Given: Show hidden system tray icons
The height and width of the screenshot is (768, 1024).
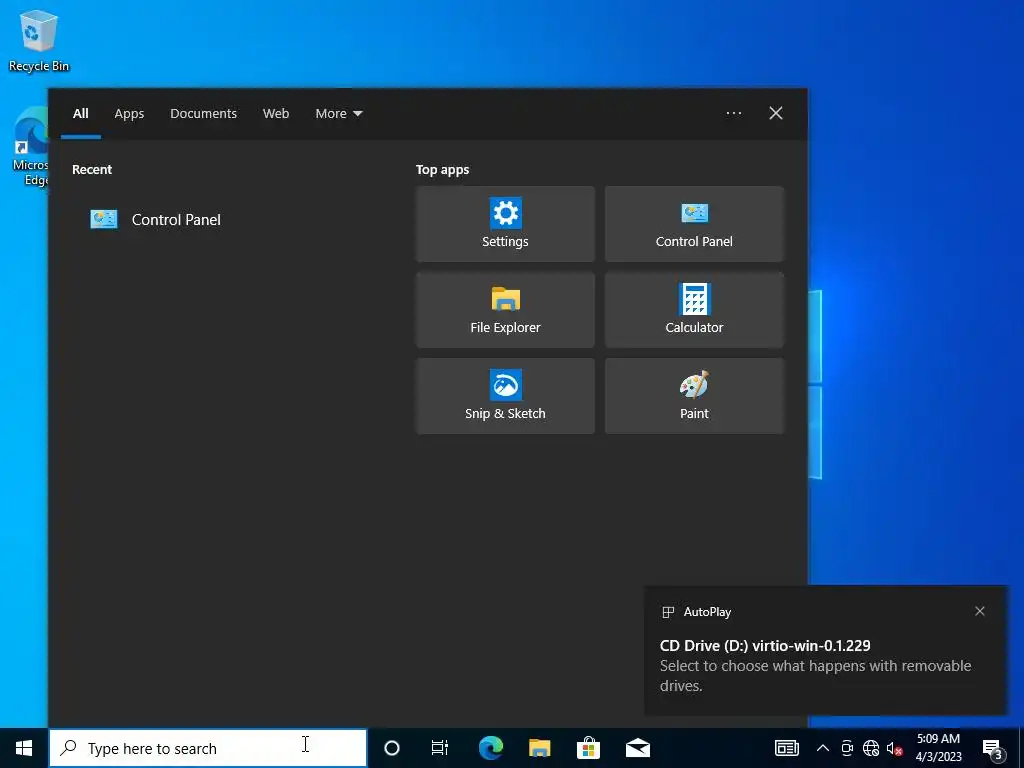Looking at the screenshot, I should pyautogui.click(x=823, y=748).
